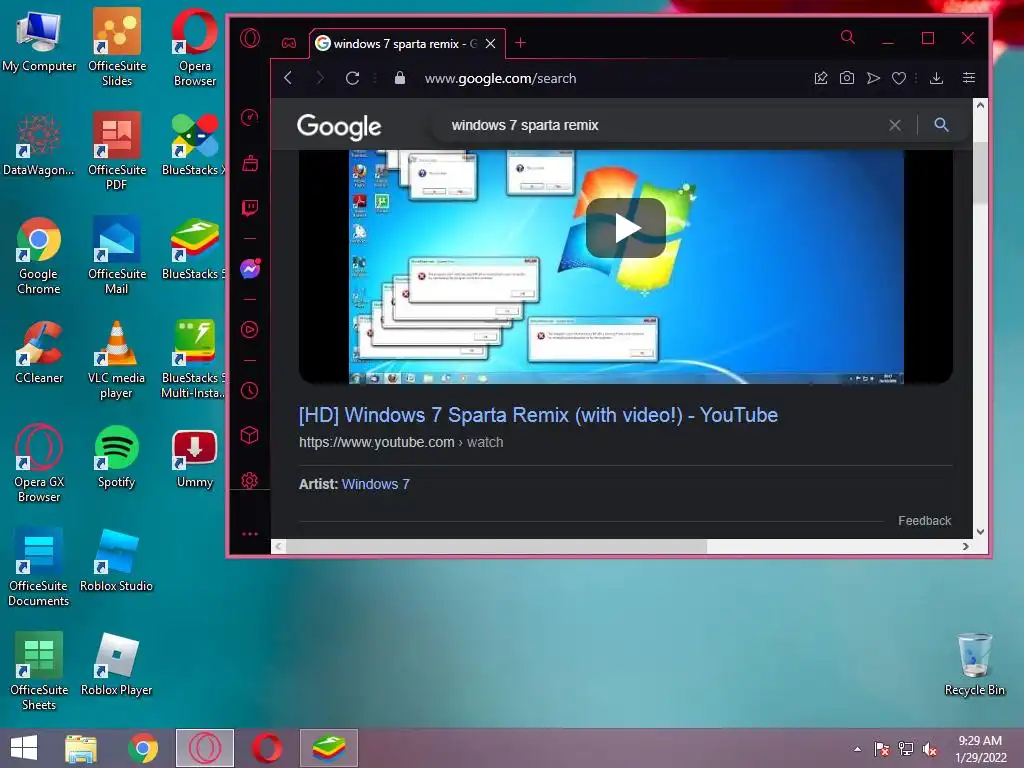Viewport: 1024px width, 768px height.
Task: Select DataWagon desktop shortcut
Action: click(39, 146)
